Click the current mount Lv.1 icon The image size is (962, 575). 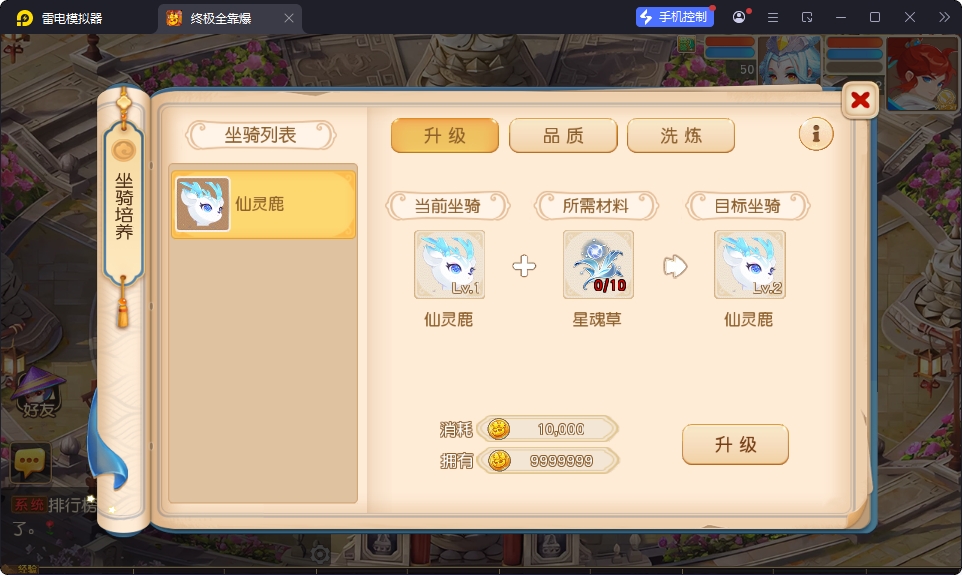(x=449, y=265)
